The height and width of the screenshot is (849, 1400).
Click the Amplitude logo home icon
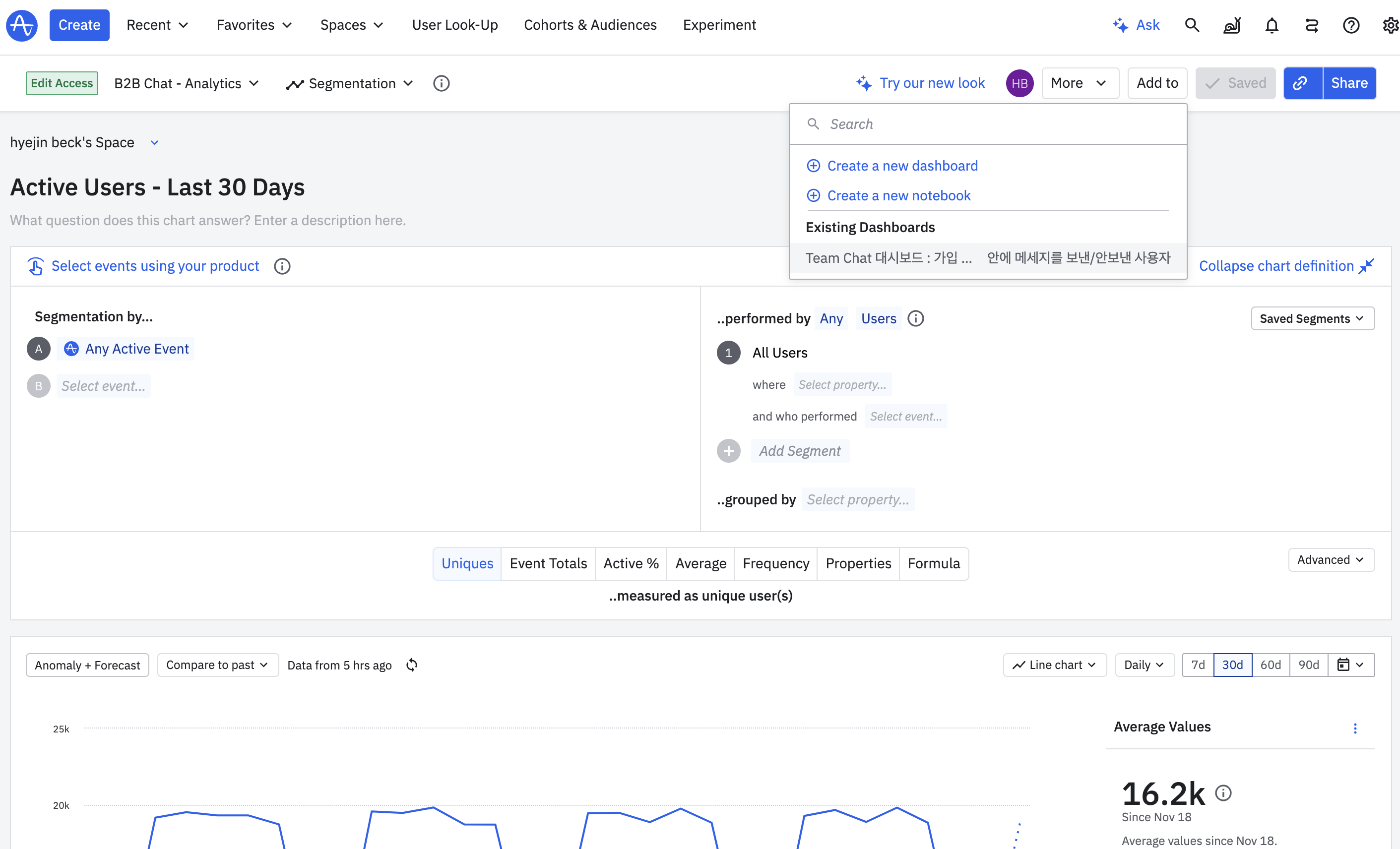[22, 25]
